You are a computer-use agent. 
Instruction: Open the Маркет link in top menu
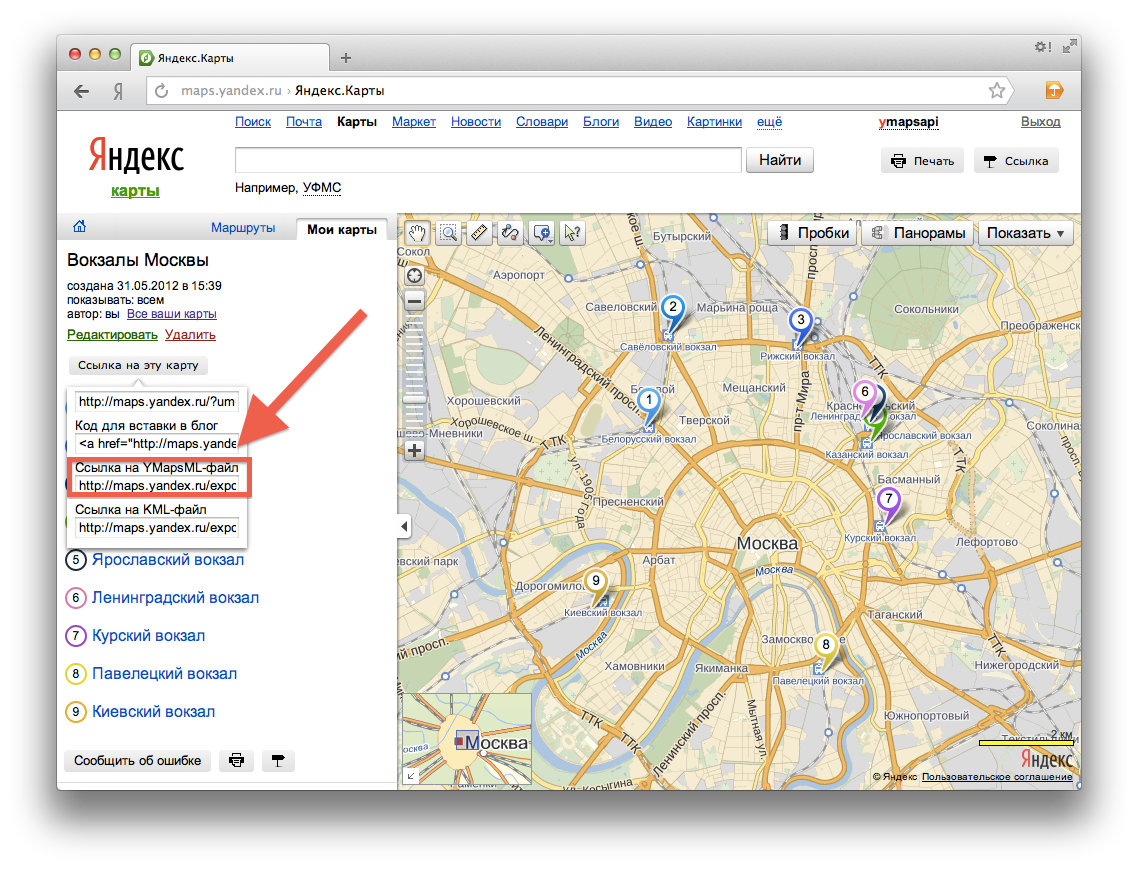tap(414, 122)
